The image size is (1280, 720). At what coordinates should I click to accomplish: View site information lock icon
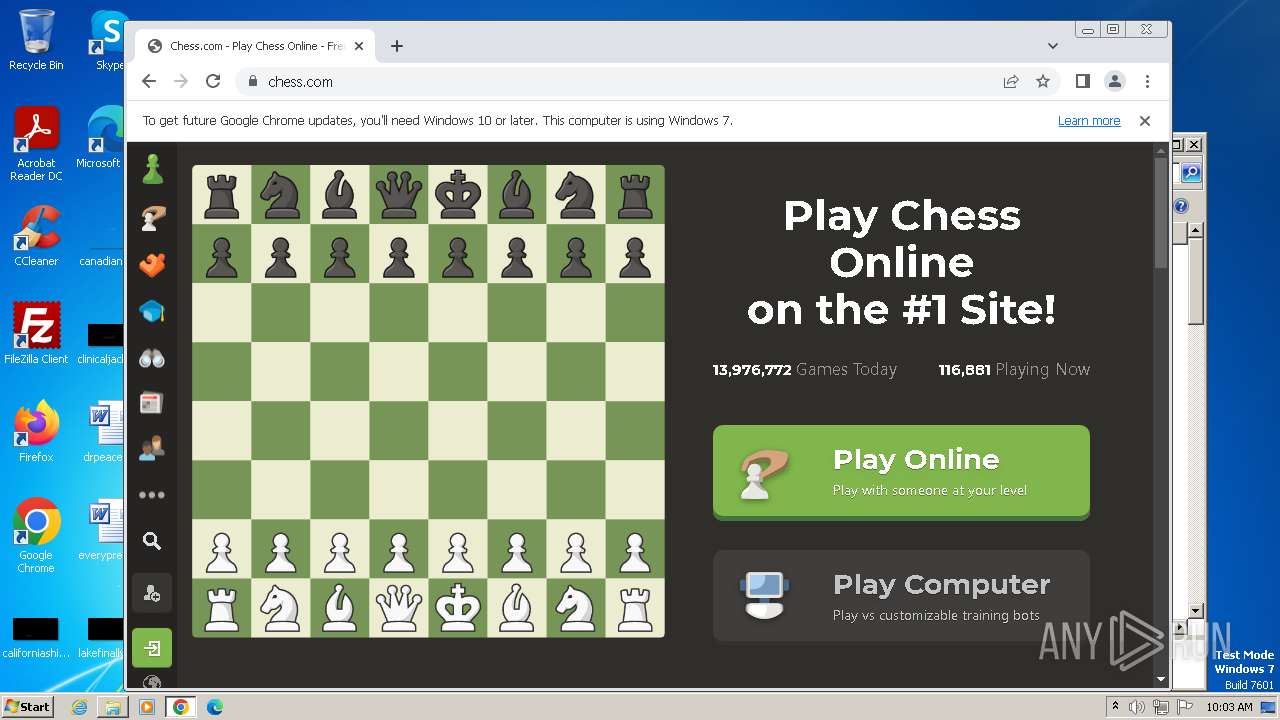click(x=252, y=82)
